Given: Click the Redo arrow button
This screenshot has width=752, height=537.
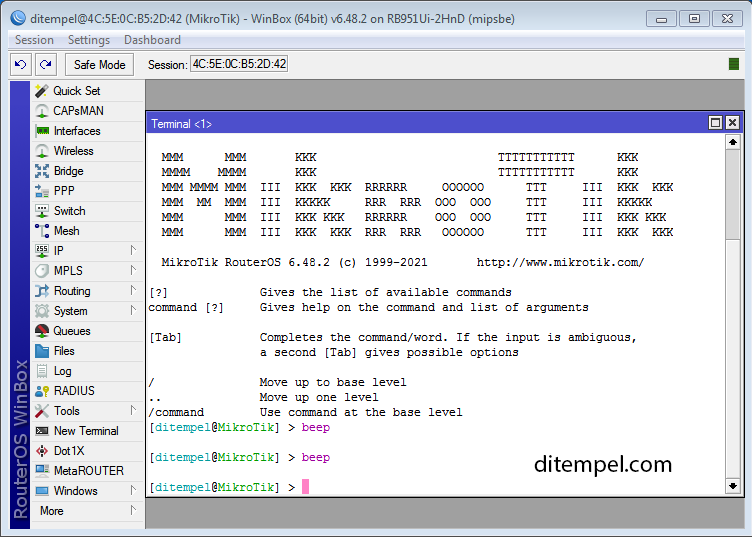Looking at the screenshot, I should (46, 64).
